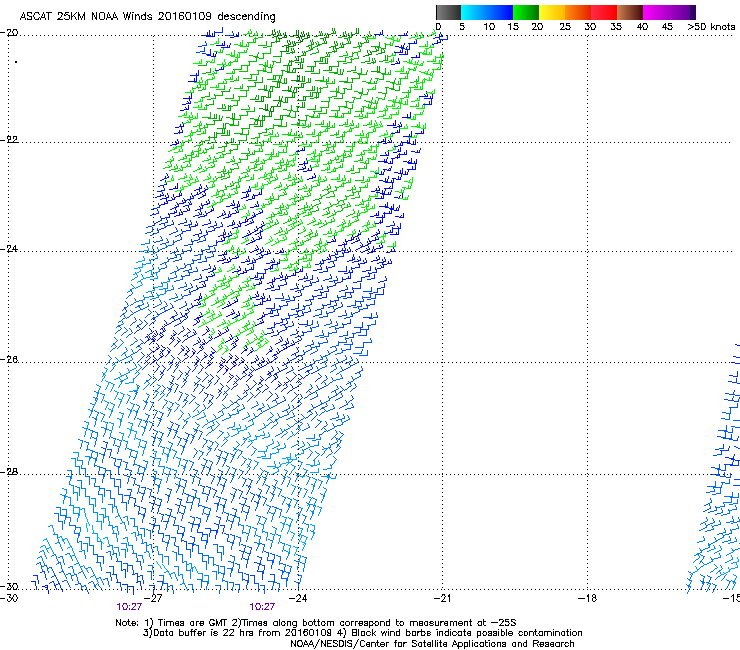This screenshot has width=740, height=650.
Task: Select the cyan 5 knots legend color
Action: point(474,12)
